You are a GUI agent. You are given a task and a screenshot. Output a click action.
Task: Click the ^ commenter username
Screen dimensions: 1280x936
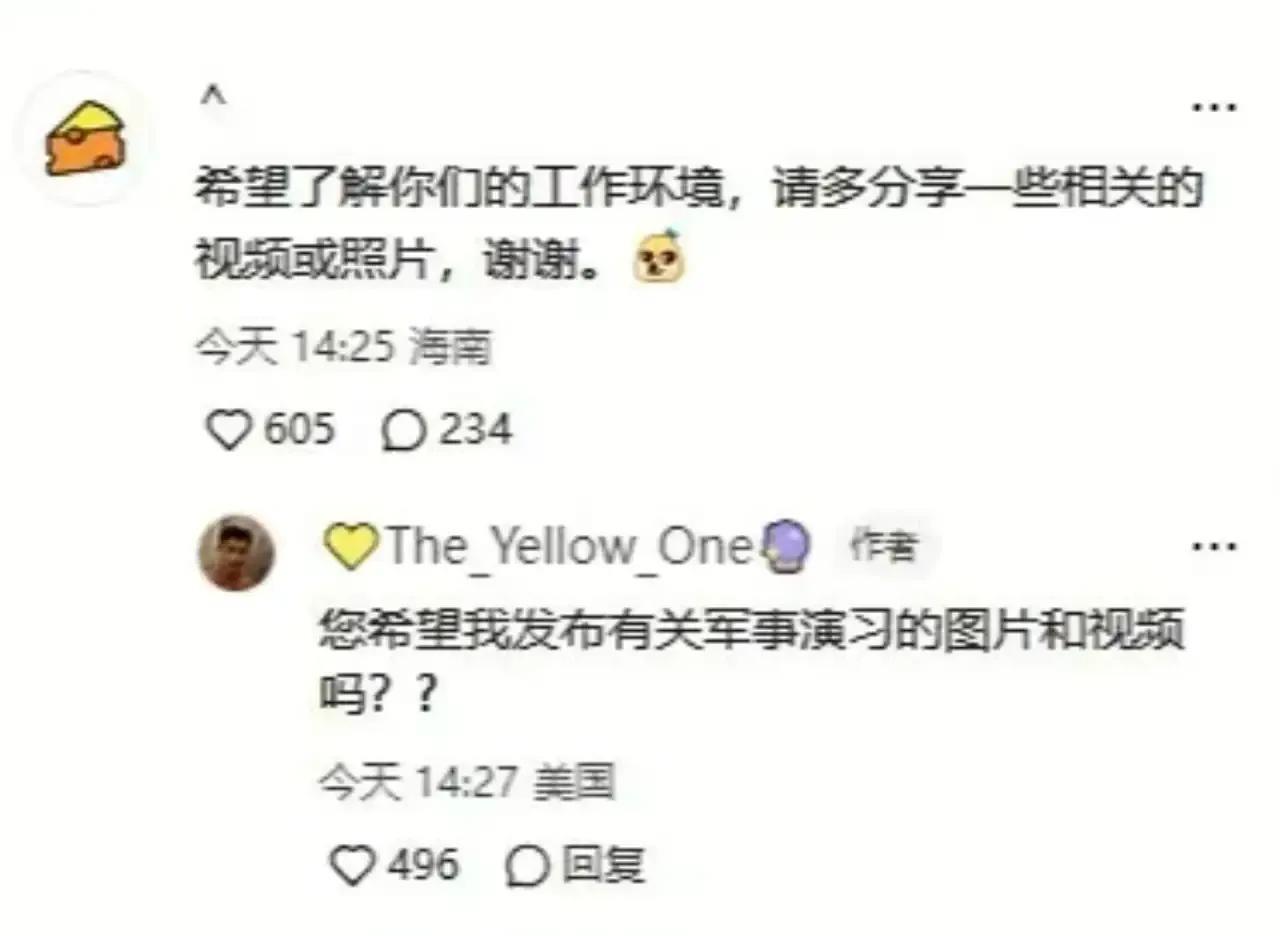(x=214, y=98)
